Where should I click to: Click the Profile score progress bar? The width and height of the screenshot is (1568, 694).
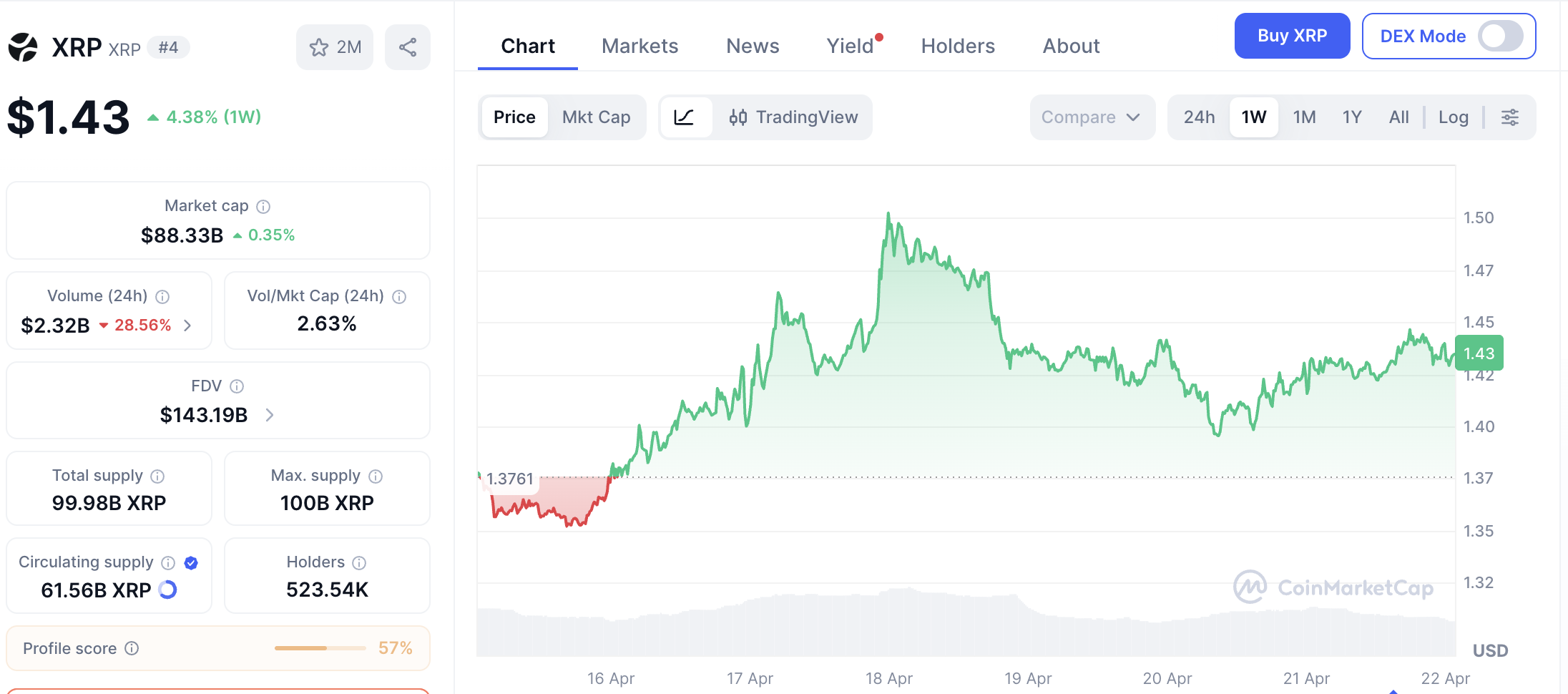point(320,648)
